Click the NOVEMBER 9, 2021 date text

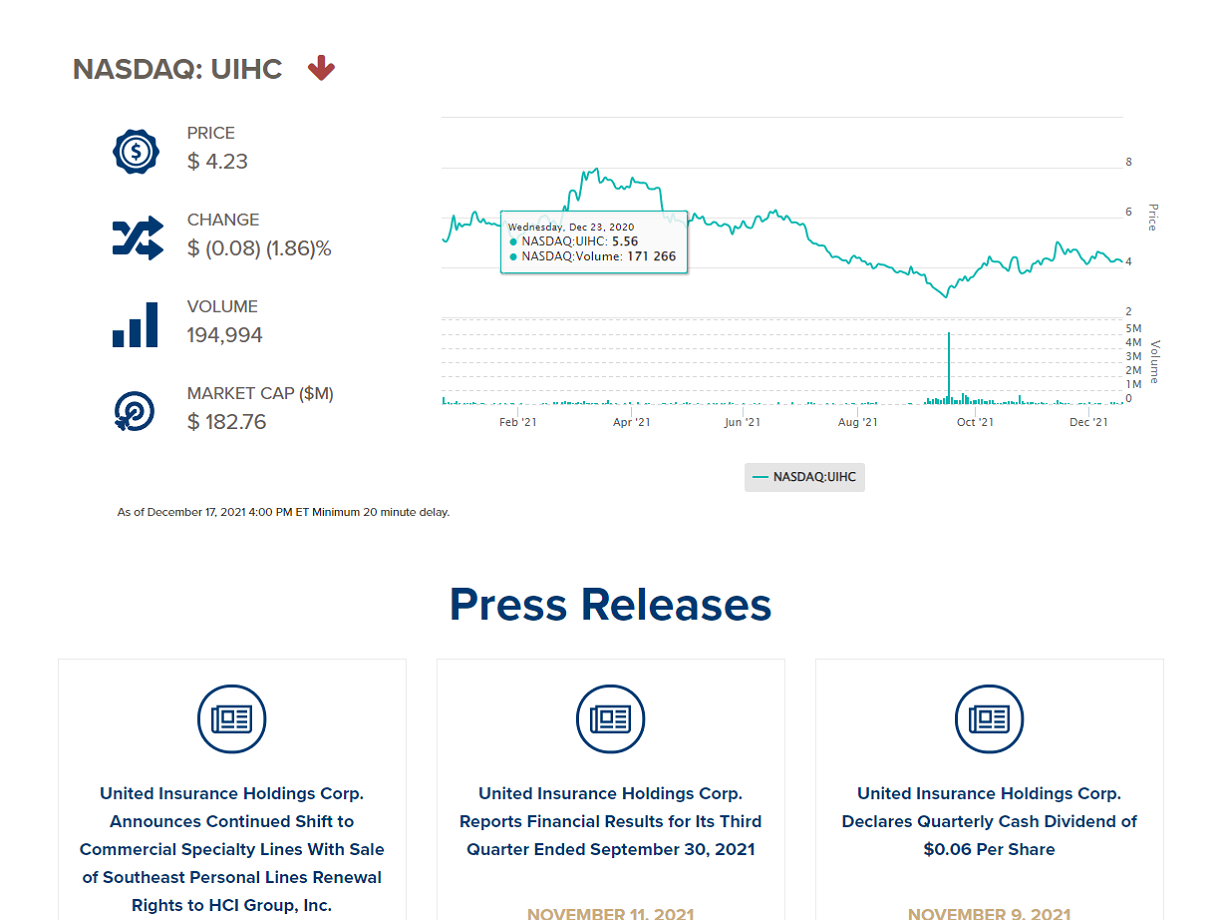(x=989, y=913)
